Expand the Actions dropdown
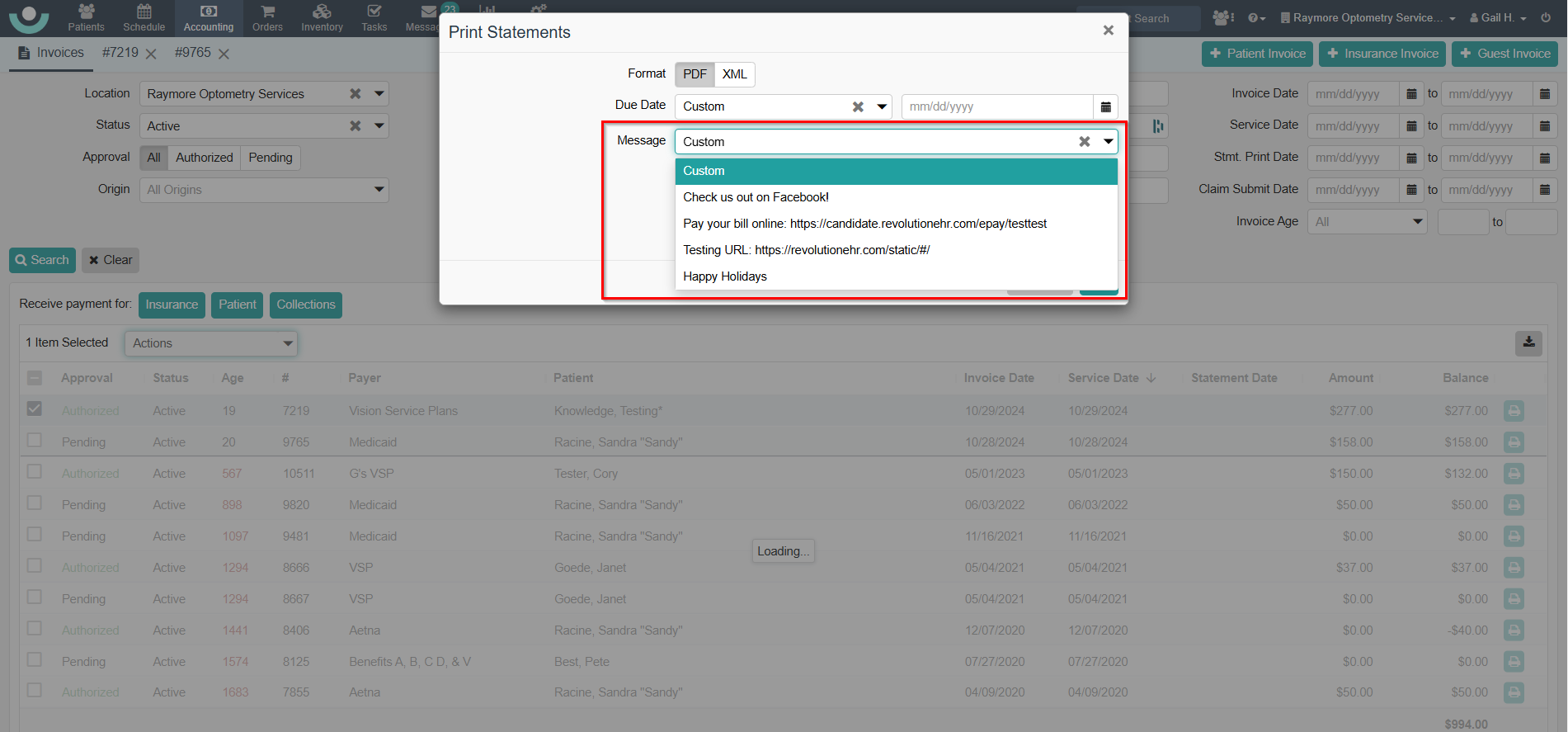1568x732 pixels. 211,343
